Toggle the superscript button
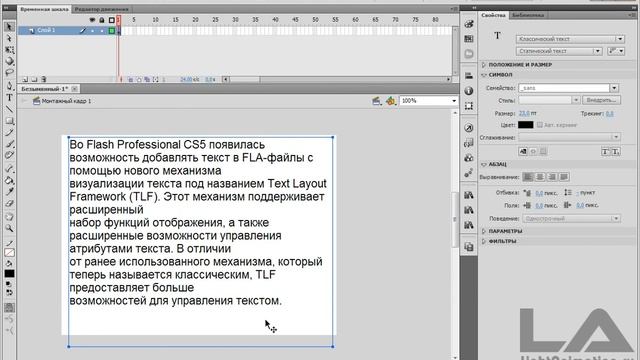Viewport: 640px width, 360px height. point(606,151)
